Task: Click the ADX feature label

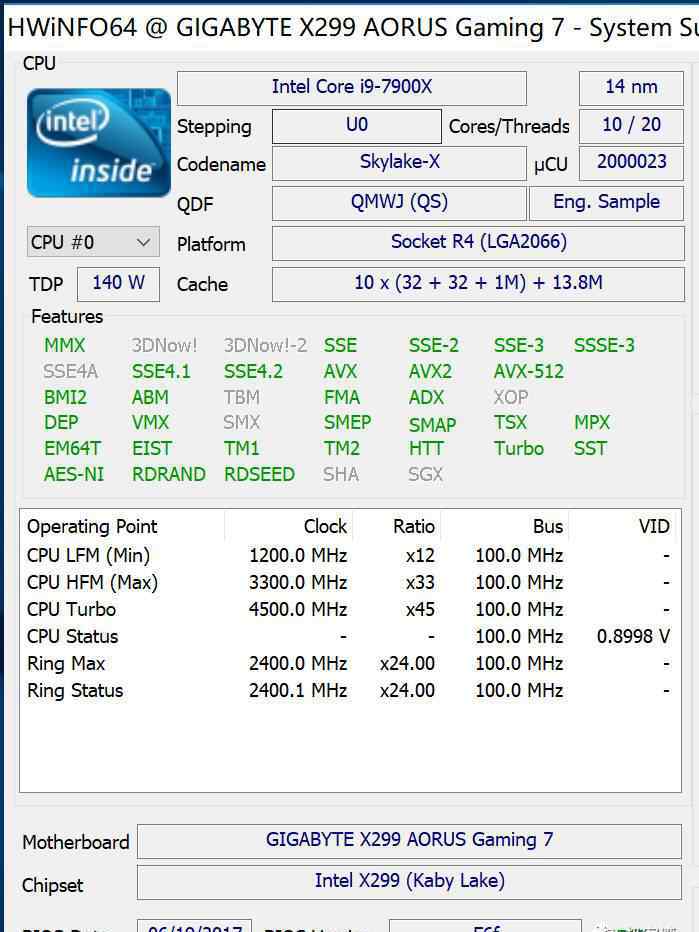Action: pos(426,397)
